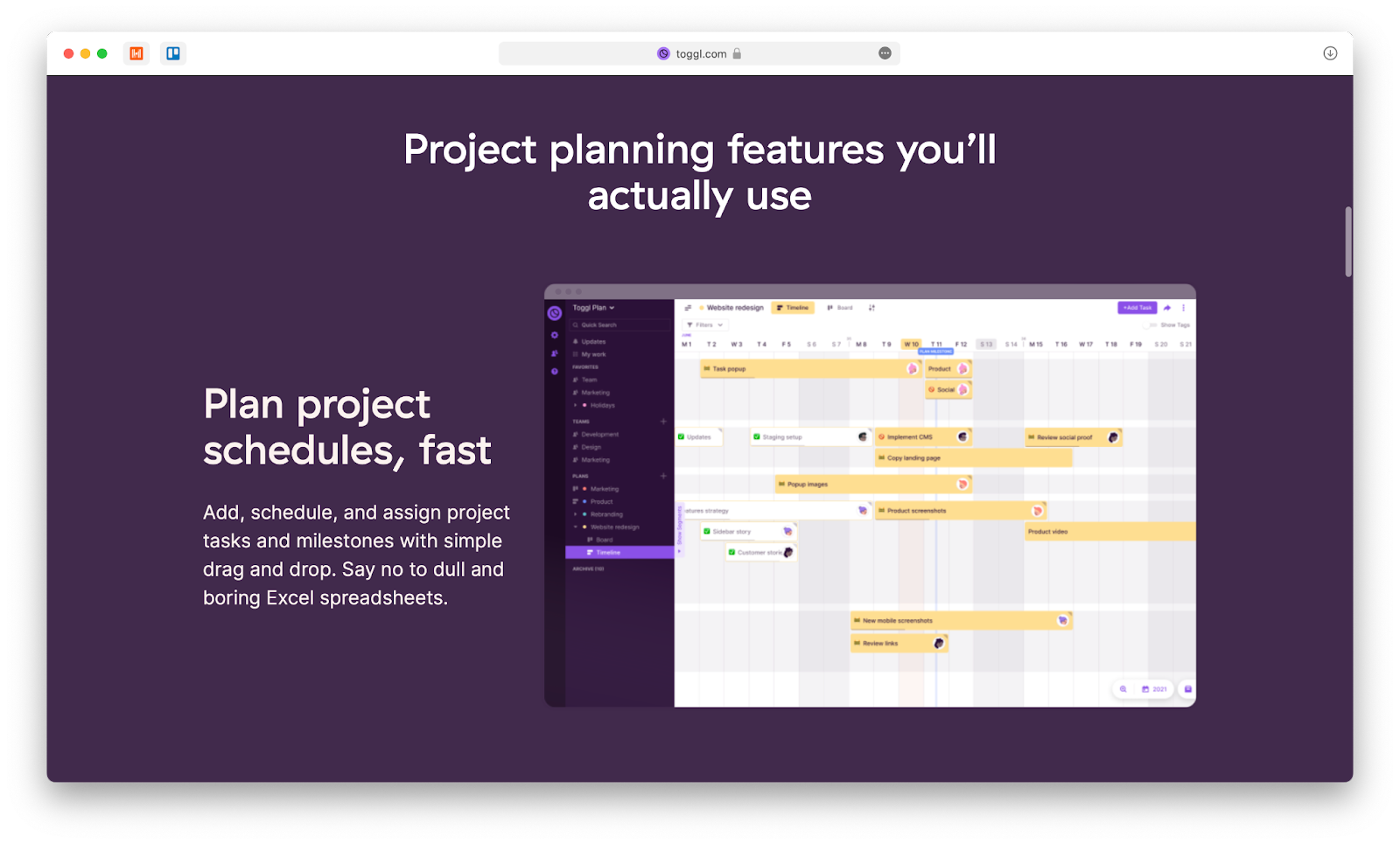Open the Copy landing page task
Screen dimensions: 1400x844
974,458
